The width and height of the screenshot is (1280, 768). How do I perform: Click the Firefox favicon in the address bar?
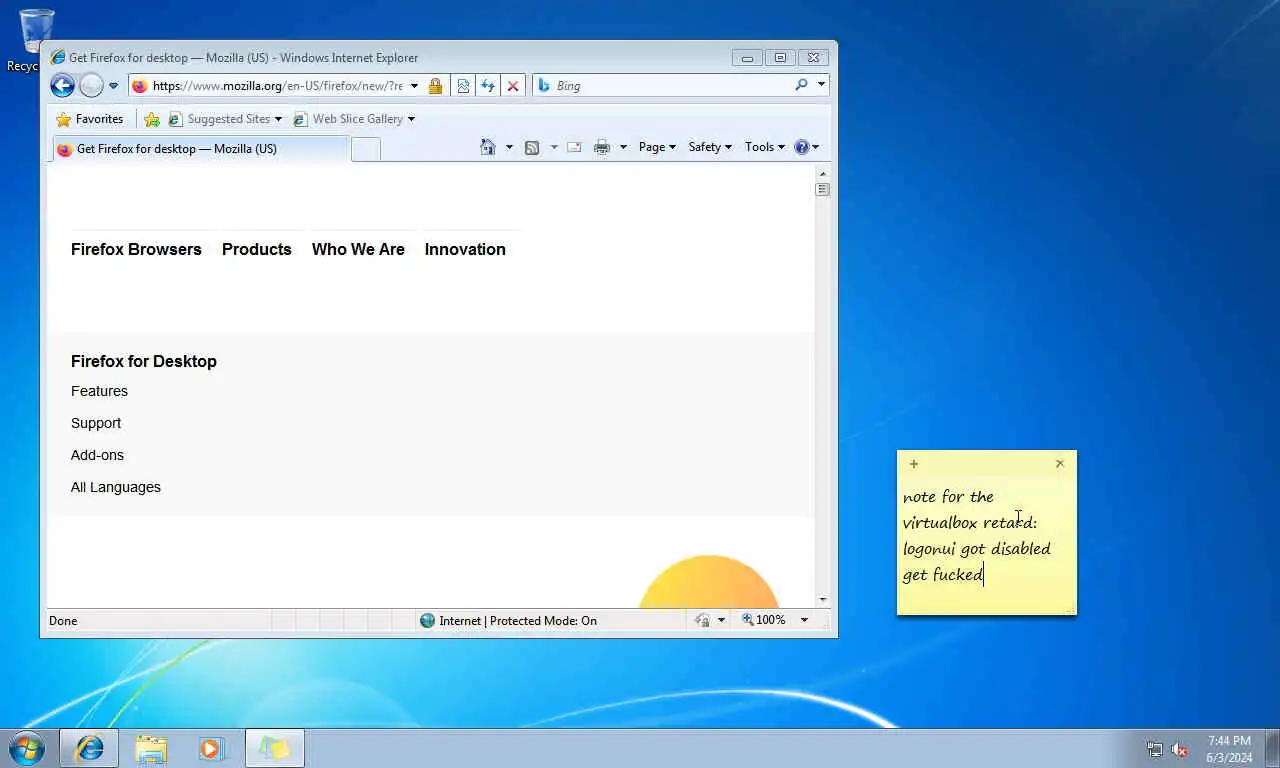tap(140, 86)
